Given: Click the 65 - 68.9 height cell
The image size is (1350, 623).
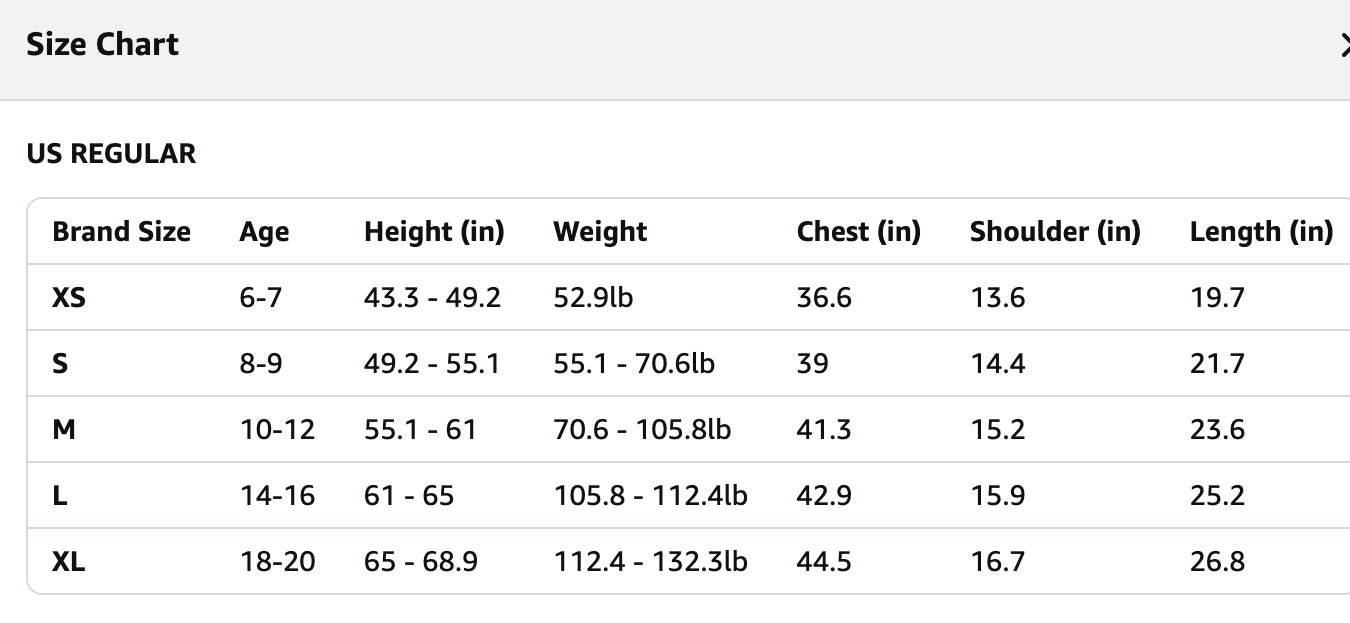Looking at the screenshot, I should pyautogui.click(x=420, y=561).
